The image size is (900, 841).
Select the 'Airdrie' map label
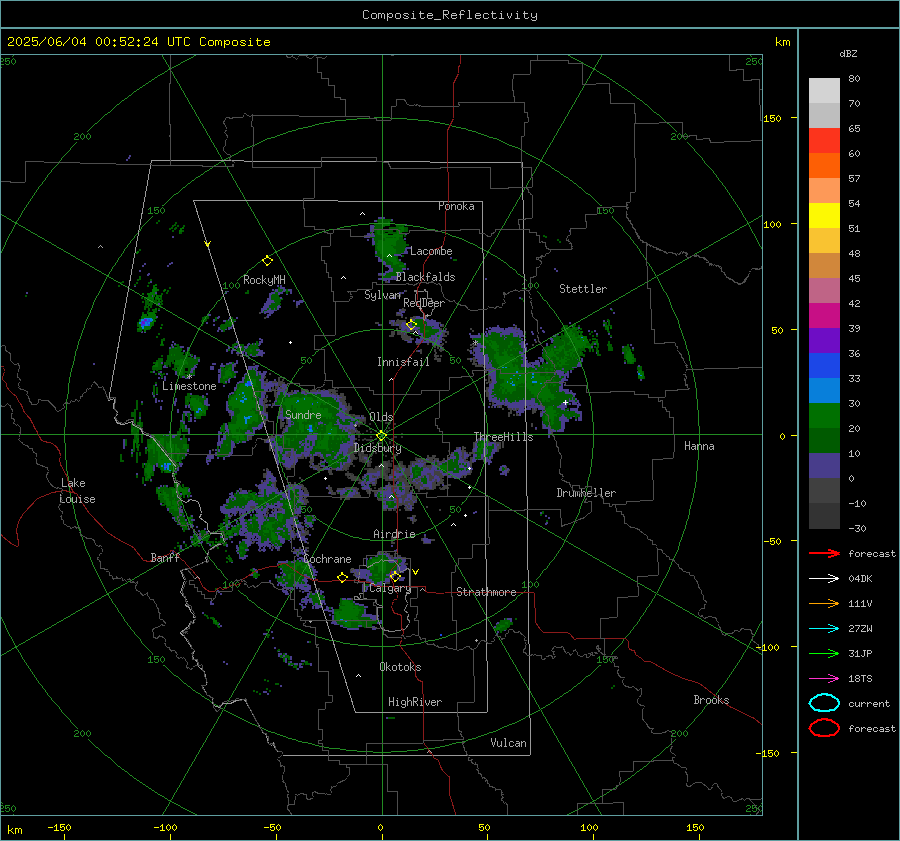tap(394, 534)
